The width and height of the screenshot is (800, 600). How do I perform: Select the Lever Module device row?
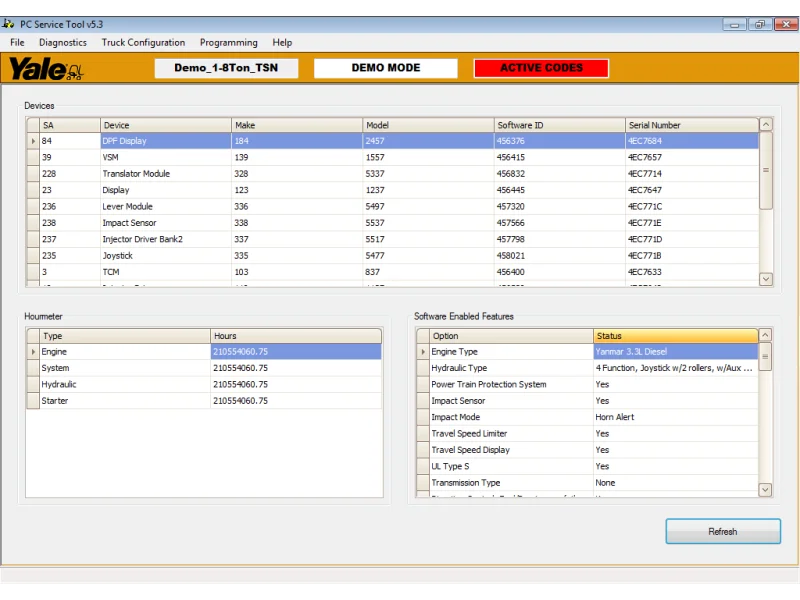(393, 206)
